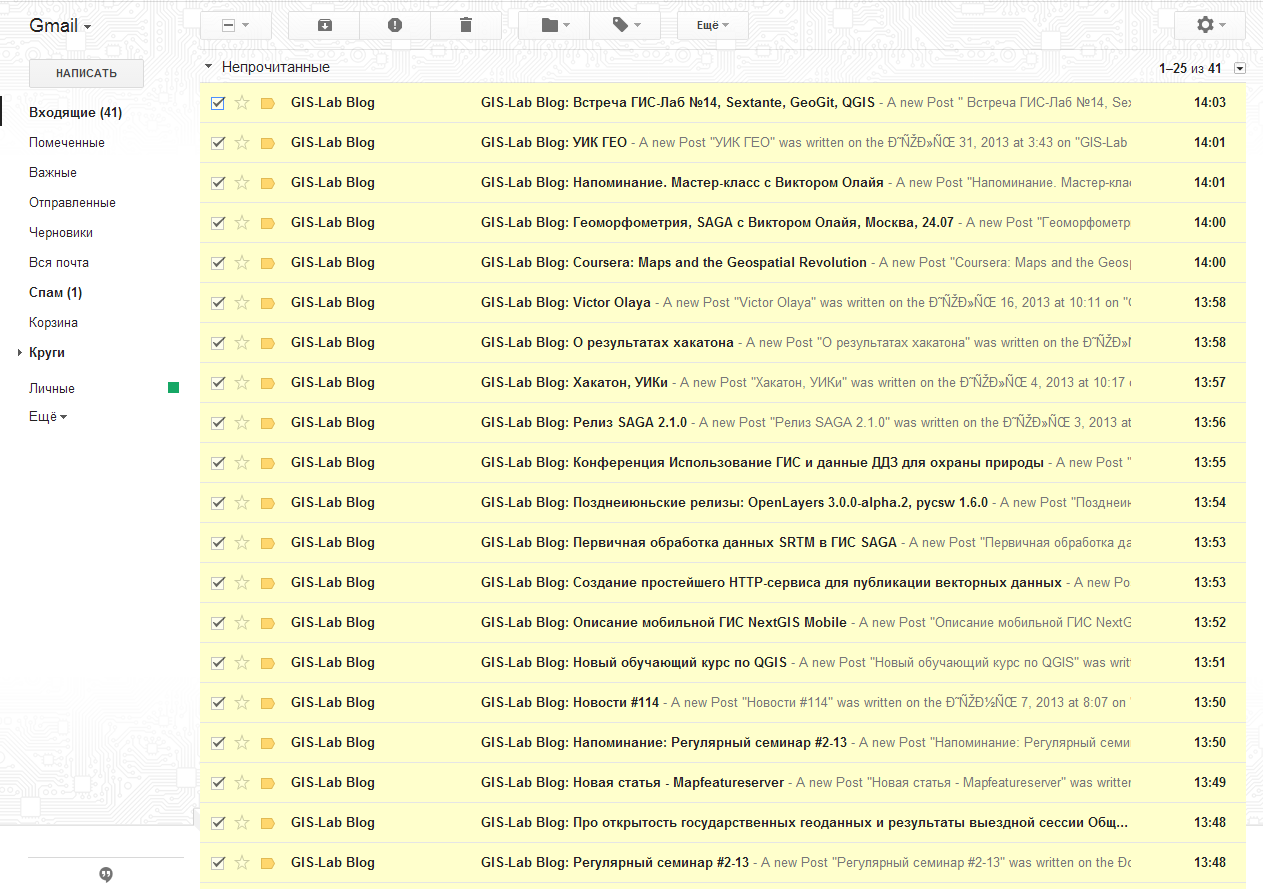
Task: Open the Важные folder
Action: coord(53,173)
